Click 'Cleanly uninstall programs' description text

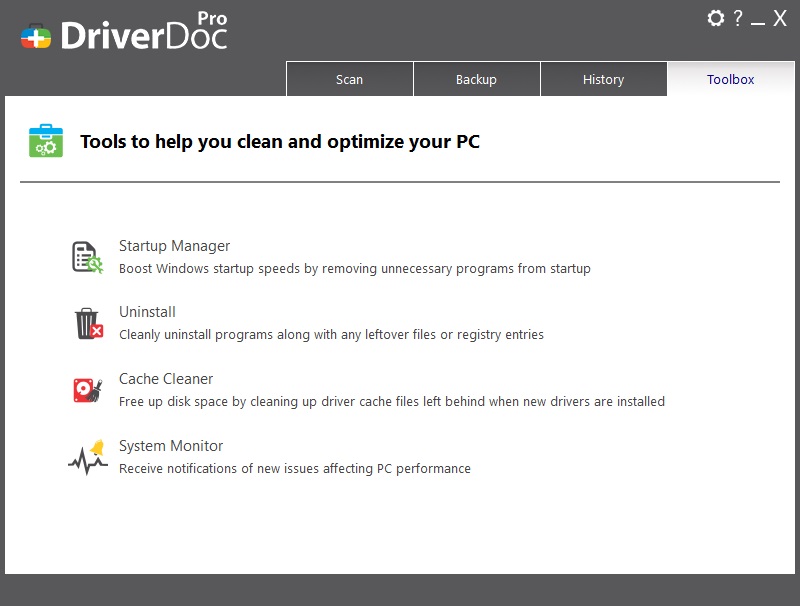pos(331,335)
